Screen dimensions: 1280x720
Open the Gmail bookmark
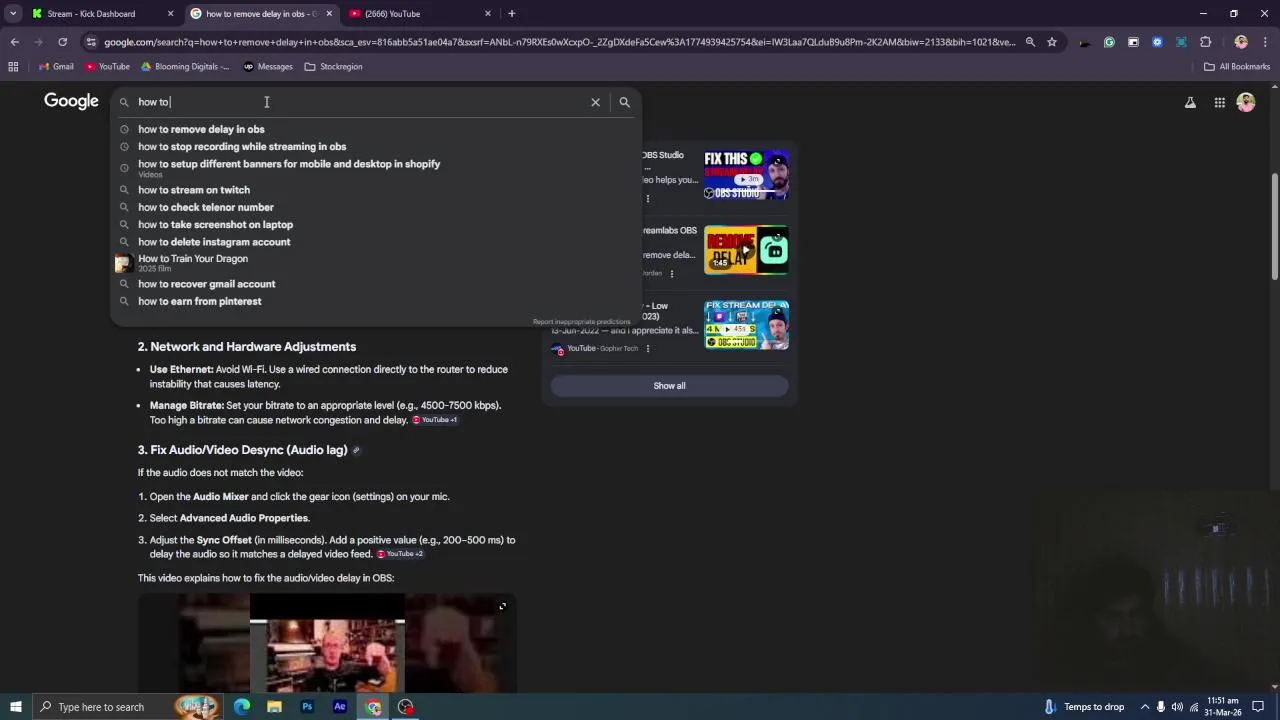[56, 67]
